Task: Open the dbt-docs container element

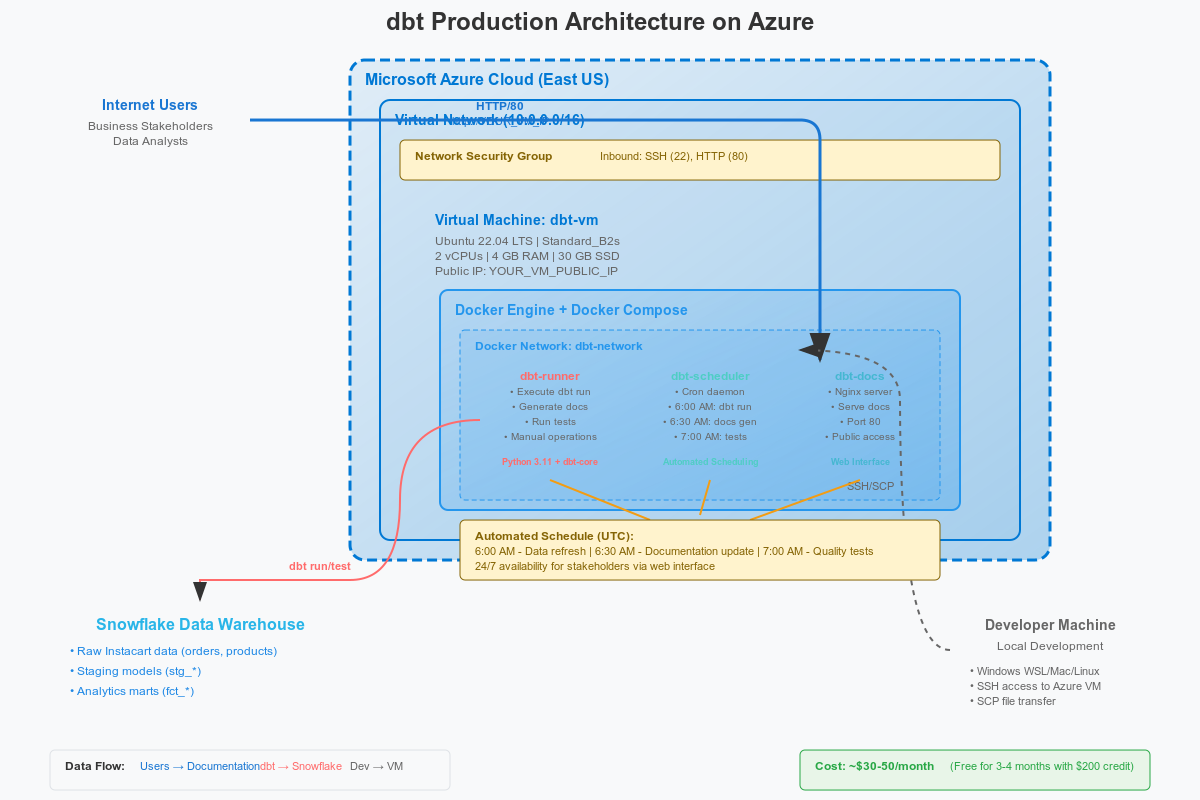Action: [x=860, y=375]
